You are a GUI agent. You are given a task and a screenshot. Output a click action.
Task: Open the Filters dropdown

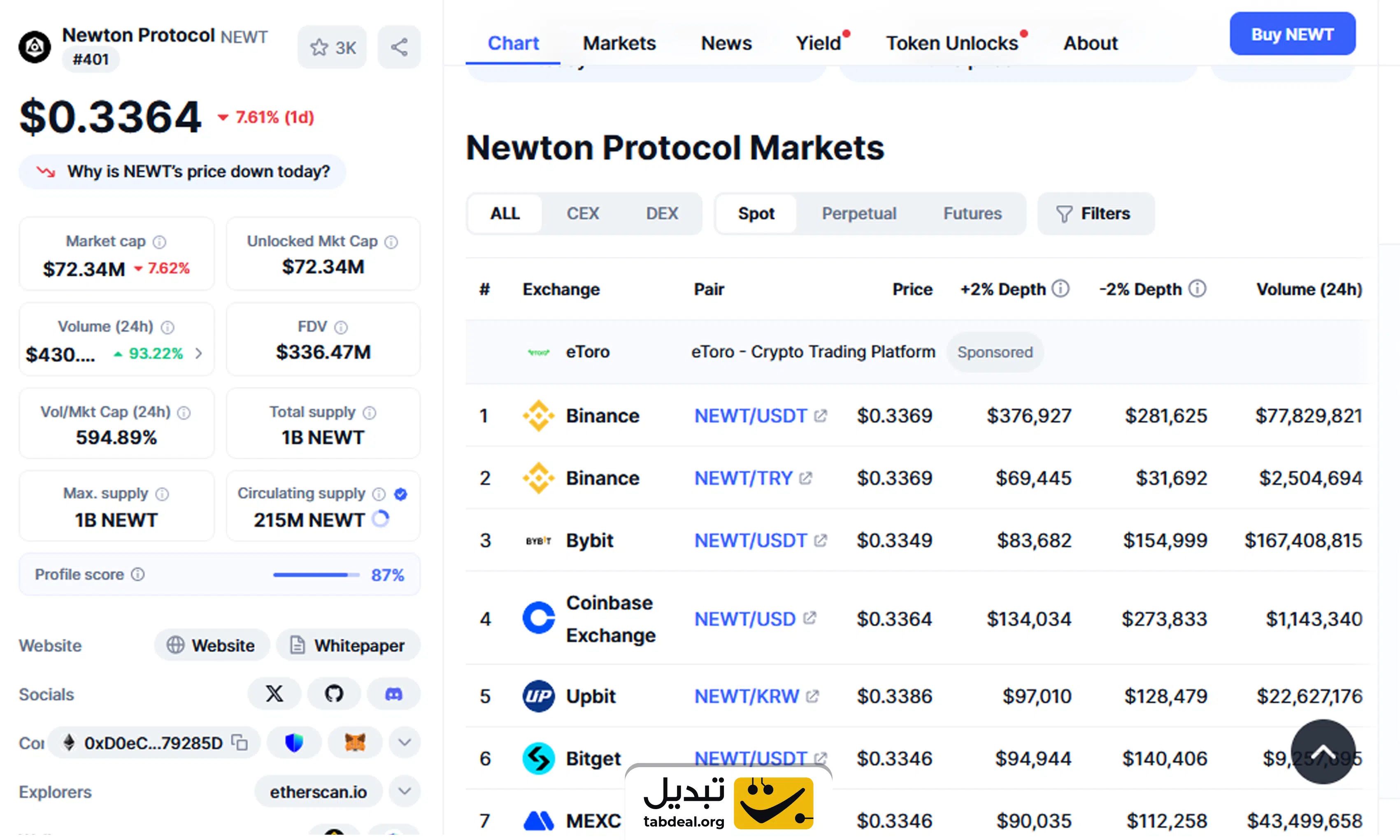click(1095, 214)
